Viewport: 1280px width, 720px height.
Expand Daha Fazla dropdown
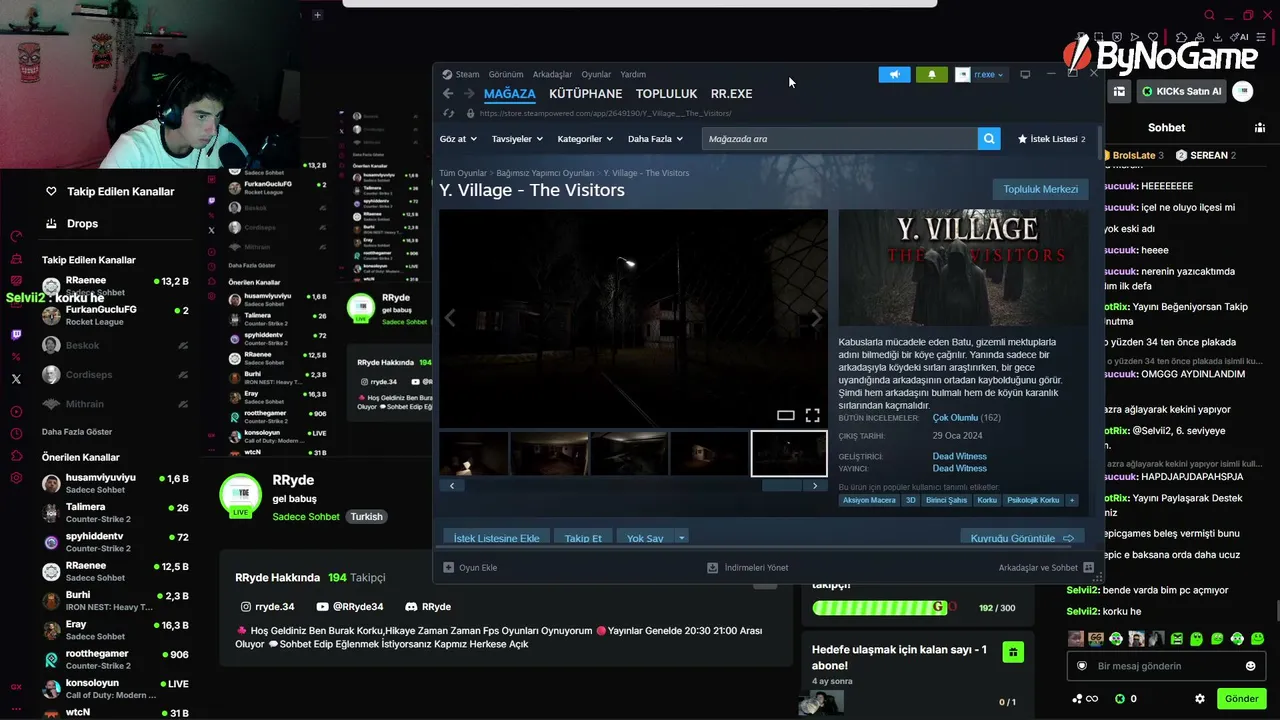pyautogui.click(x=655, y=139)
